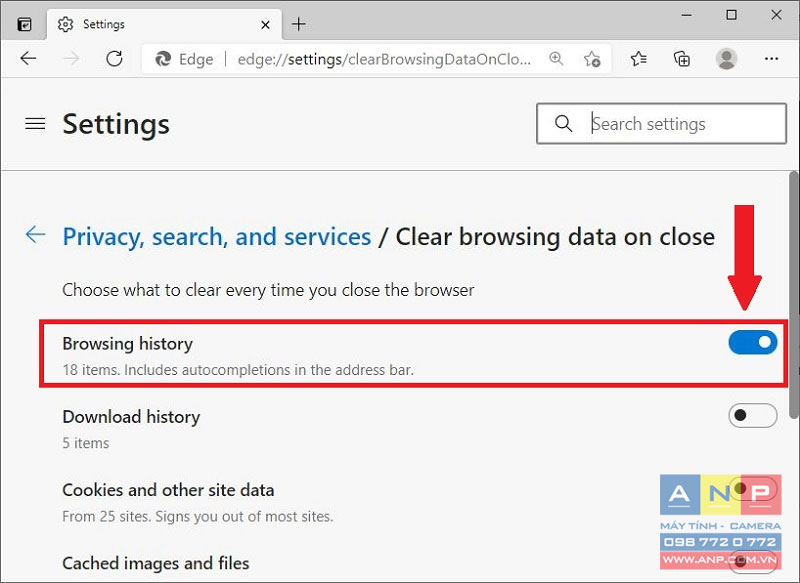Click the zoom magnifier in address bar

(556, 59)
